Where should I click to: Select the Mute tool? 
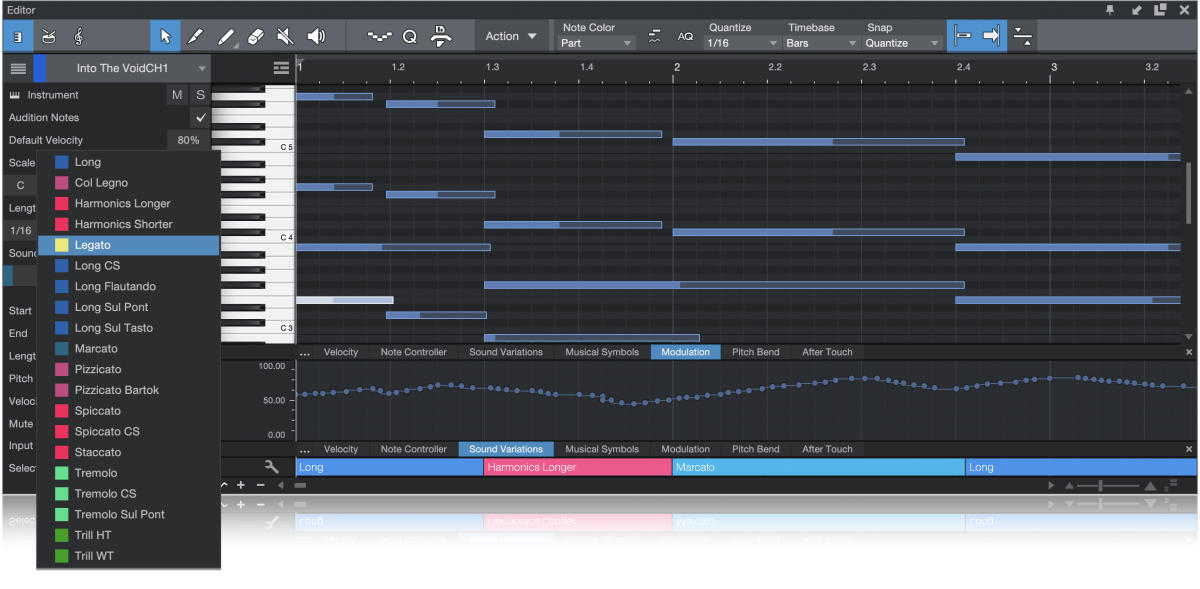285,36
